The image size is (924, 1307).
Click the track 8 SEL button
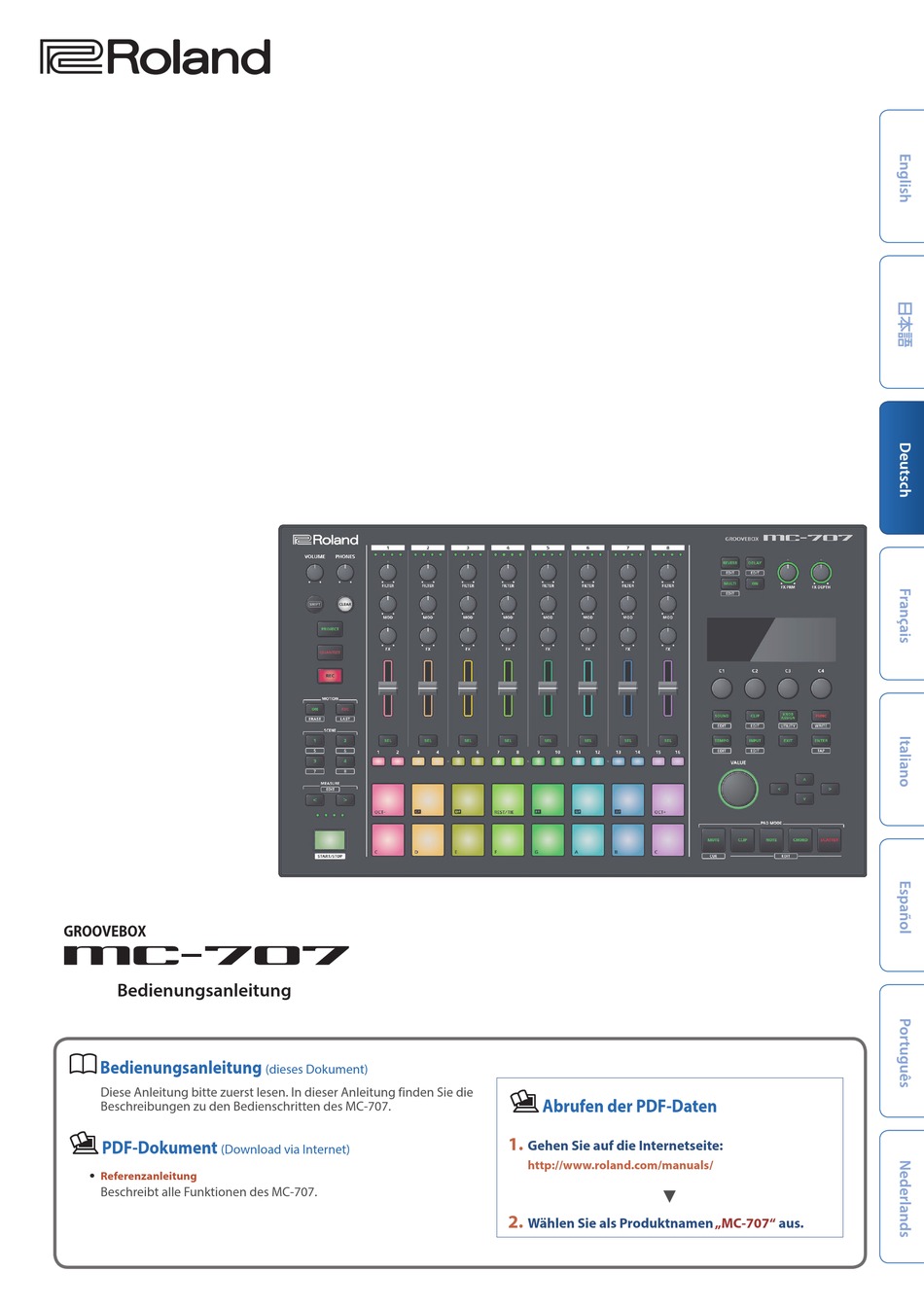pyautogui.click(x=667, y=740)
